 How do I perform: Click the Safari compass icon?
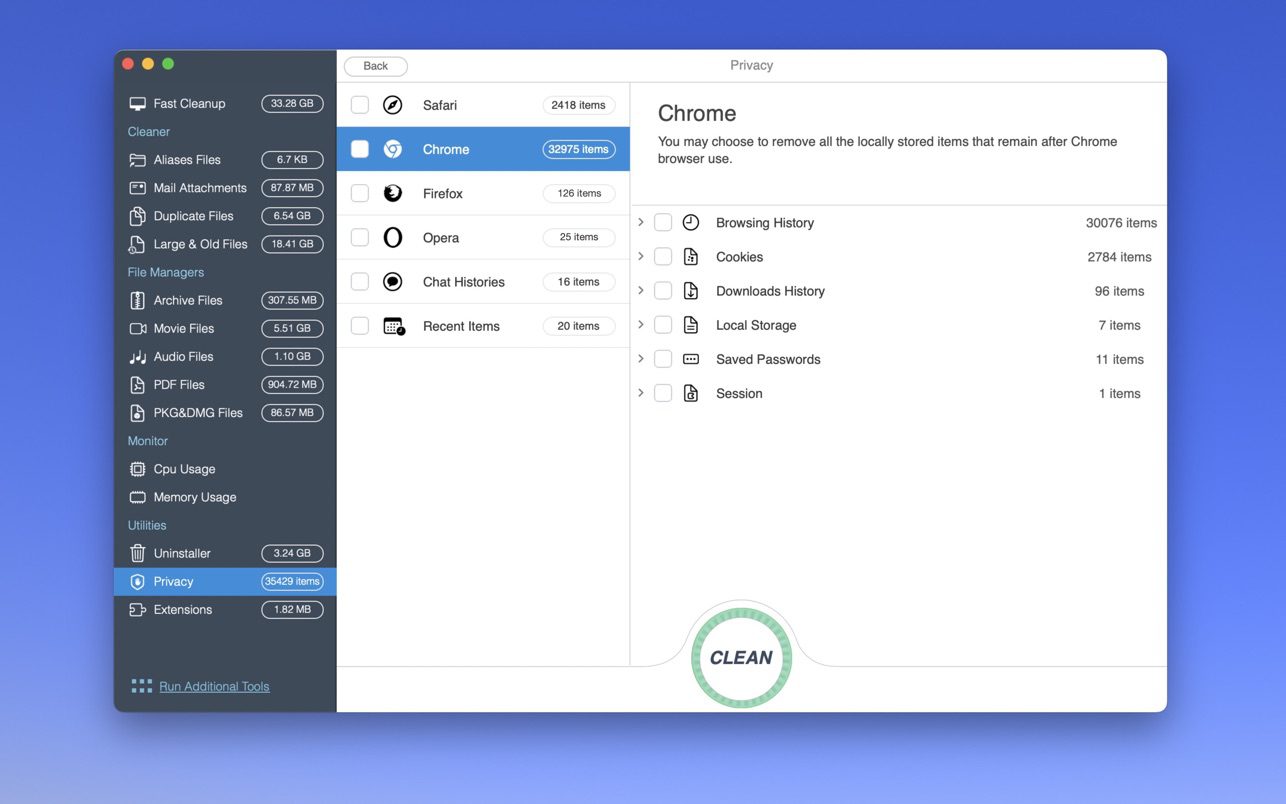393,105
